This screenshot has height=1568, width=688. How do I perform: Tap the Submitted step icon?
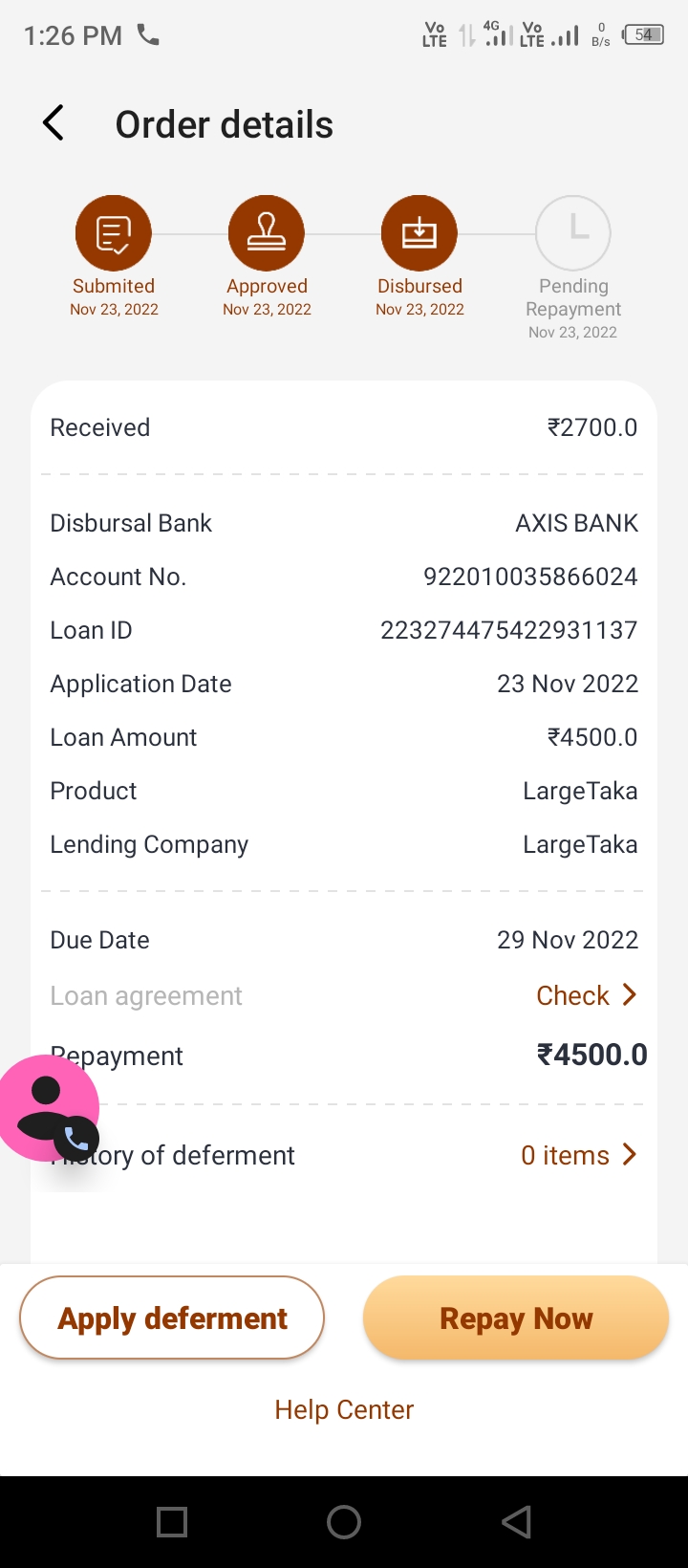pyautogui.click(x=114, y=233)
